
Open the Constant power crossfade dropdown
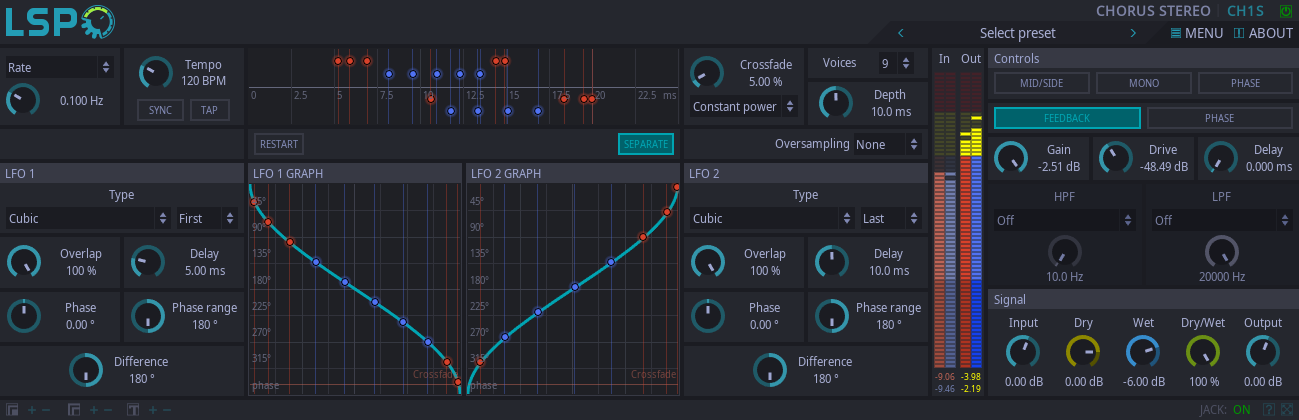pyautogui.click(x=743, y=106)
